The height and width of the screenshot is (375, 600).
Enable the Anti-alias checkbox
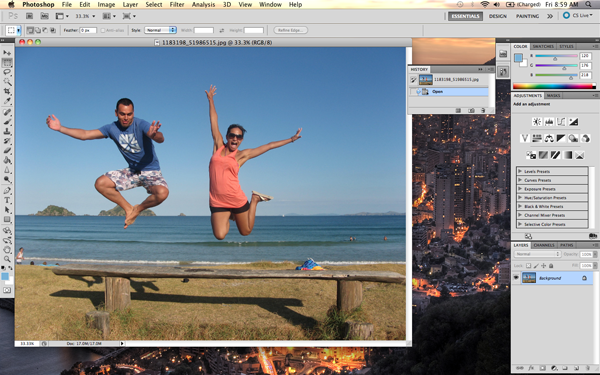pos(103,30)
